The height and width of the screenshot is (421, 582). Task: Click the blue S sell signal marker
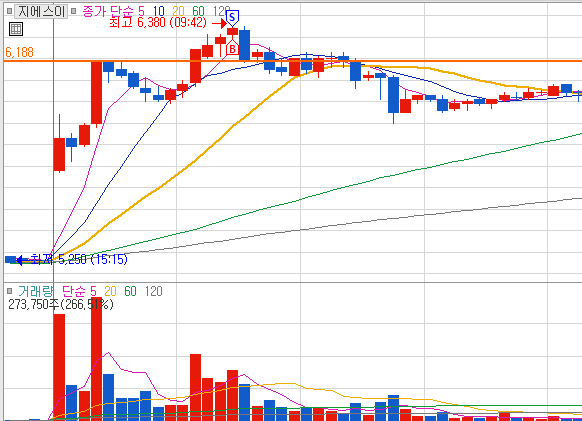click(232, 17)
